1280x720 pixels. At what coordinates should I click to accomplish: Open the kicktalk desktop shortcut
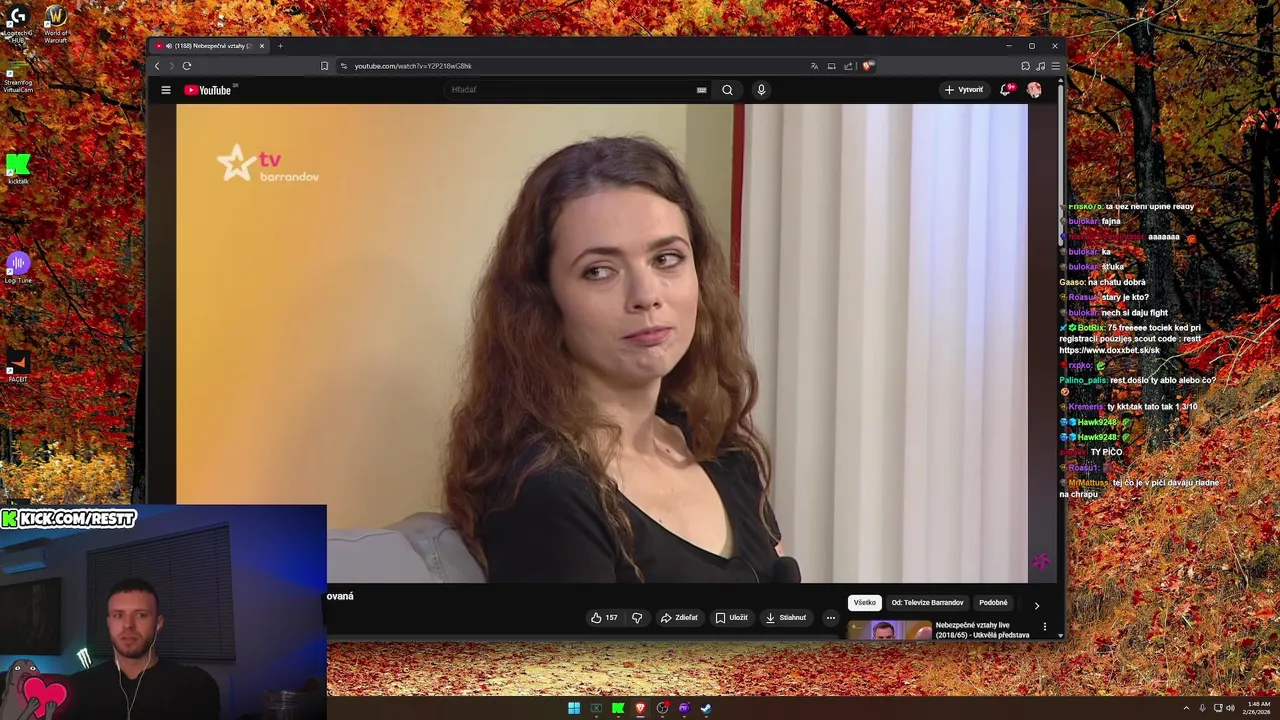pyautogui.click(x=18, y=169)
